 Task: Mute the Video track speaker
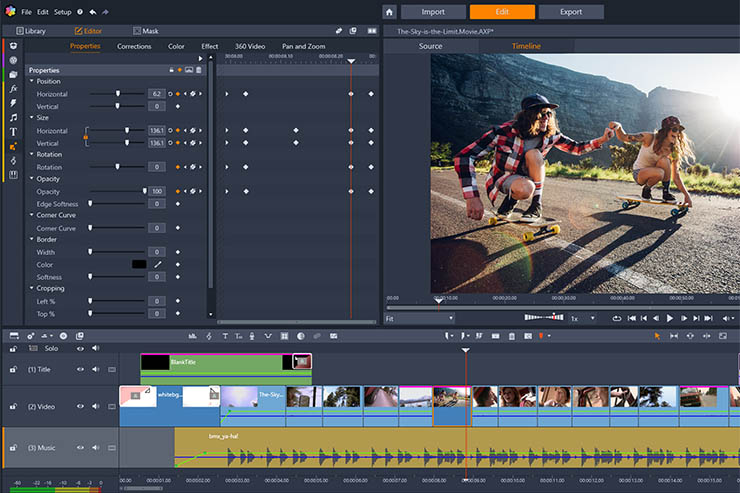coord(96,406)
